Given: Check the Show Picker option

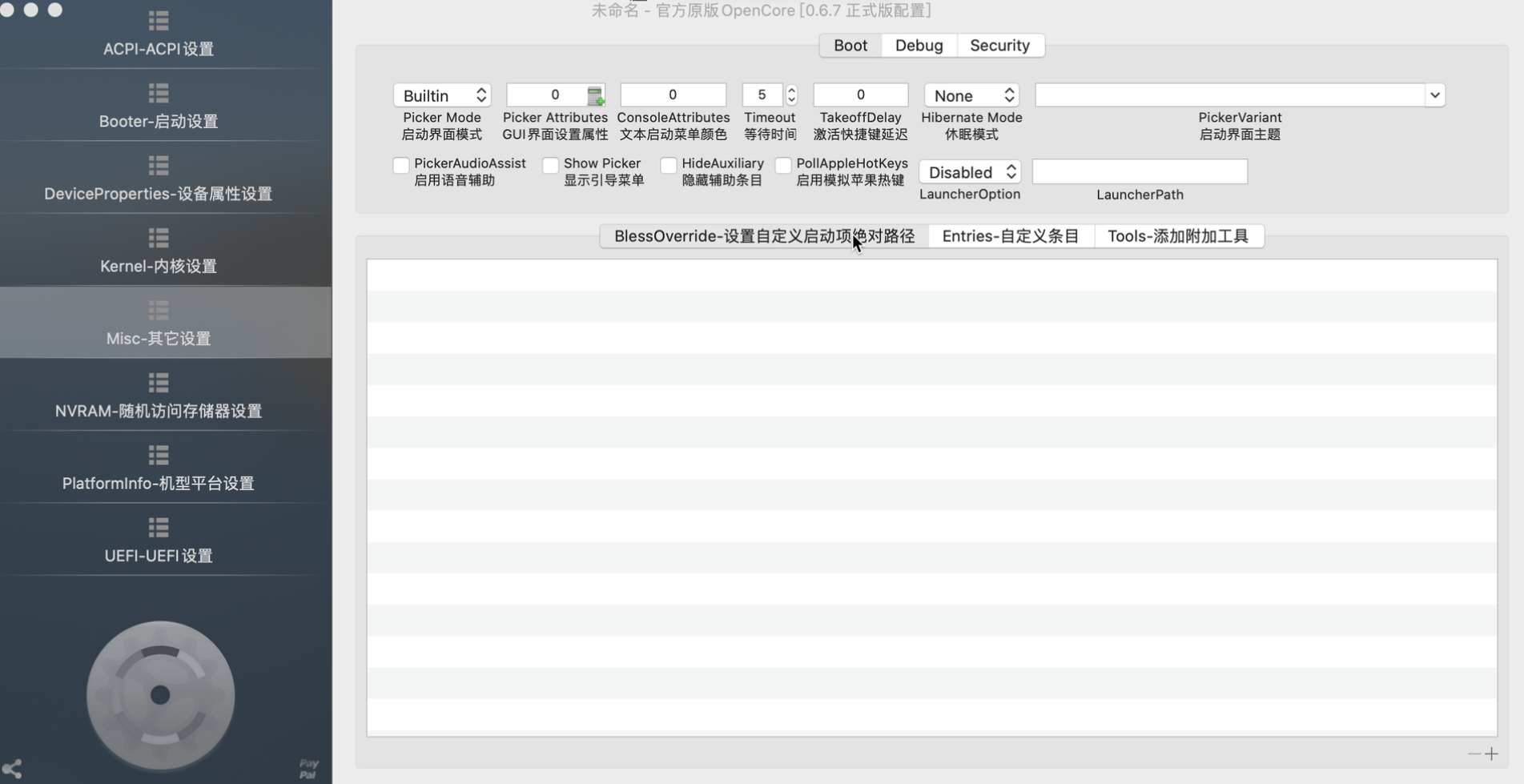Looking at the screenshot, I should [x=550, y=165].
